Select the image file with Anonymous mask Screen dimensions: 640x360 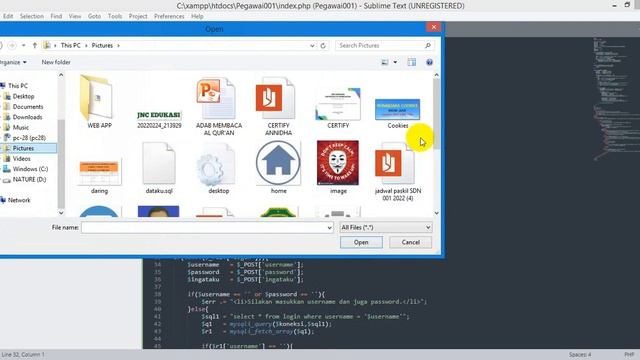tap(338, 167)
